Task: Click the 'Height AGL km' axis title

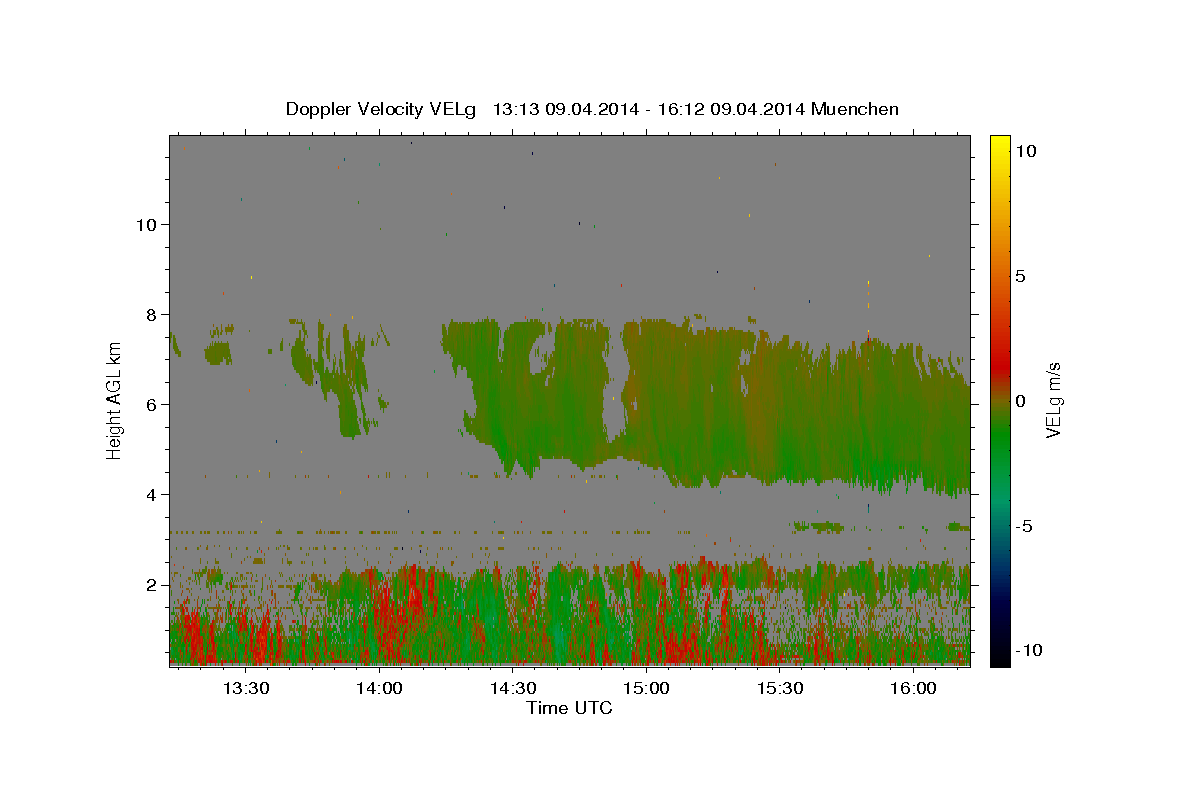Action: [x=114, y=401]
